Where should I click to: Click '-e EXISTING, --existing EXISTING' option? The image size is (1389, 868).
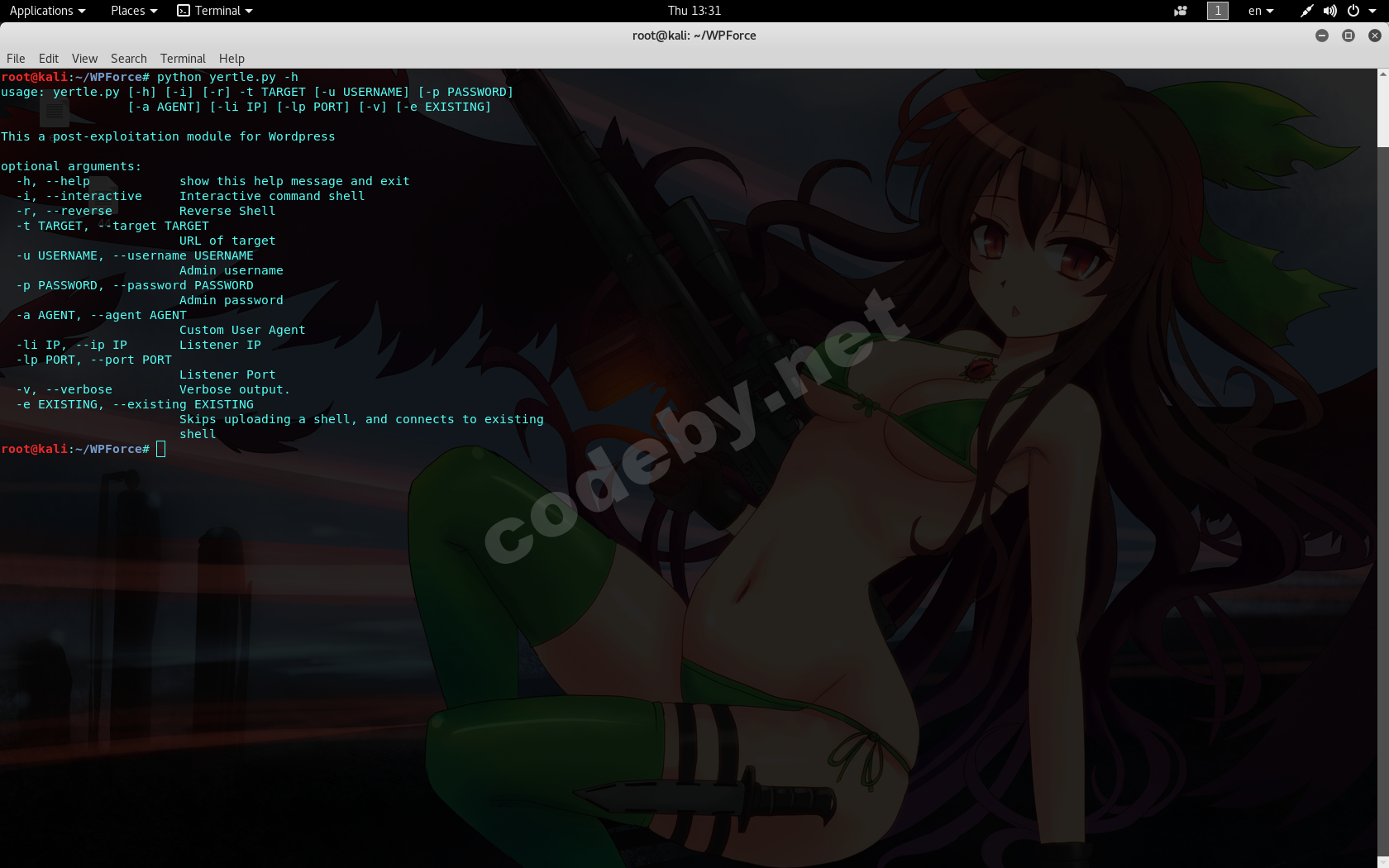[x=135, y=404]
